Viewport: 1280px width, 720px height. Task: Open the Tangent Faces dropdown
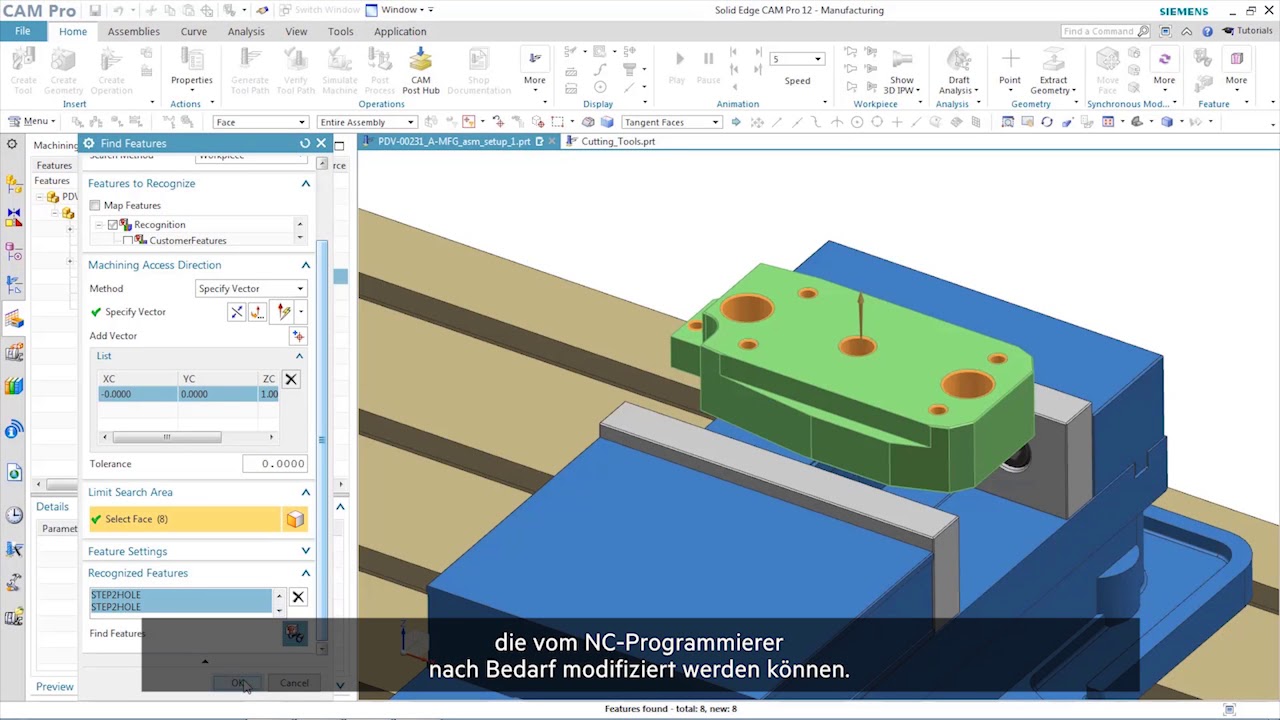[x=671, y=122]
